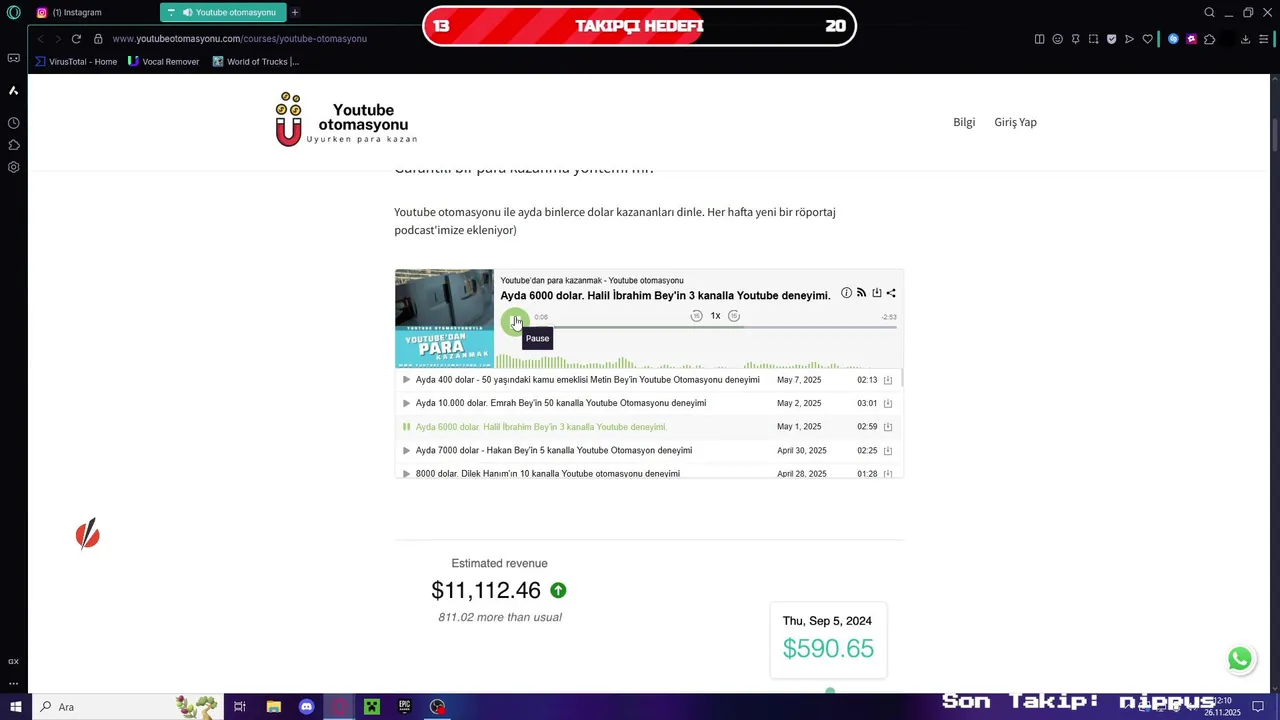Seek on the podcast progress bar
1280x720 pixels.
[x=716, y=327]
